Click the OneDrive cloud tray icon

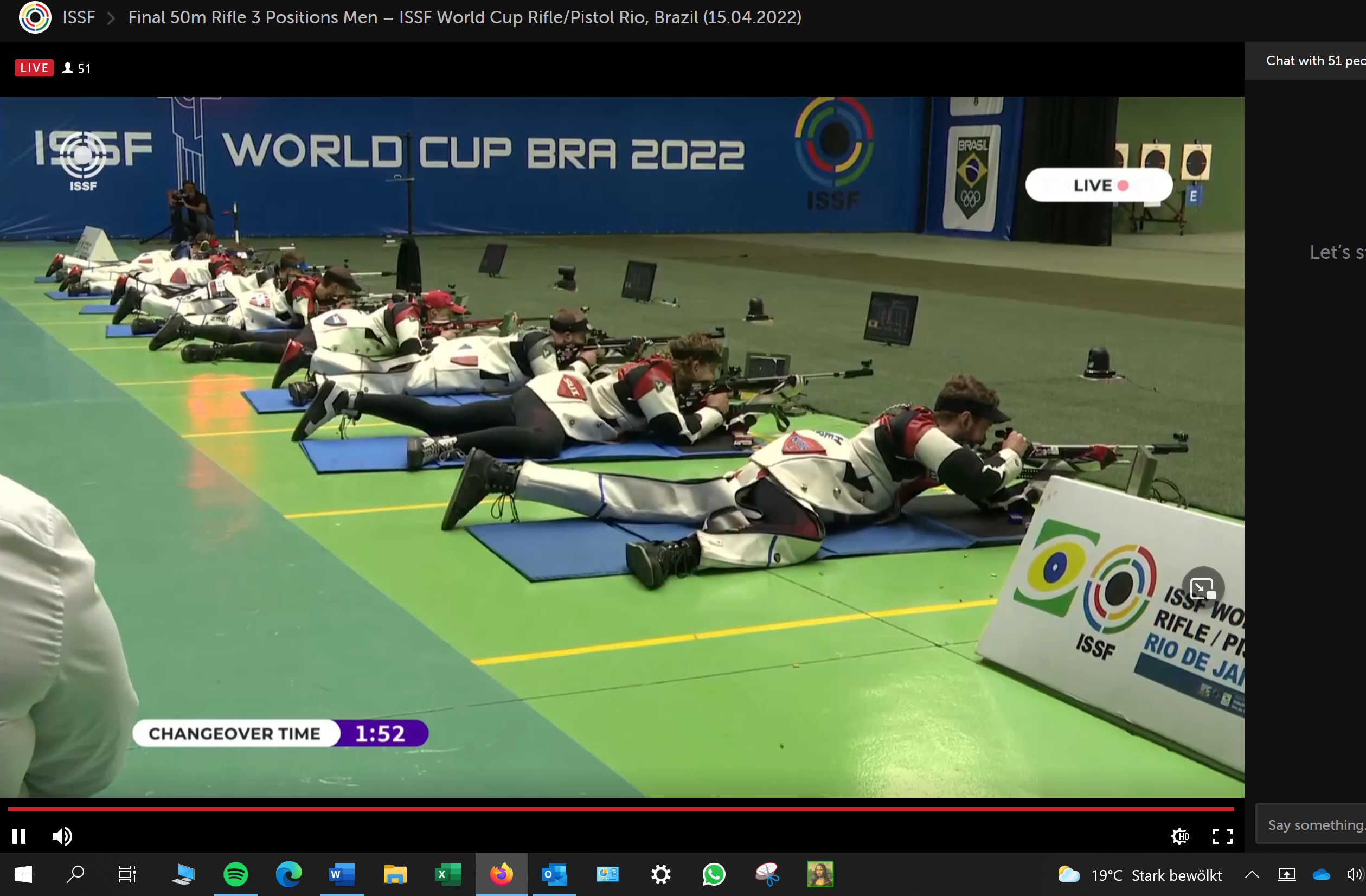click(x=1321, y=874)
